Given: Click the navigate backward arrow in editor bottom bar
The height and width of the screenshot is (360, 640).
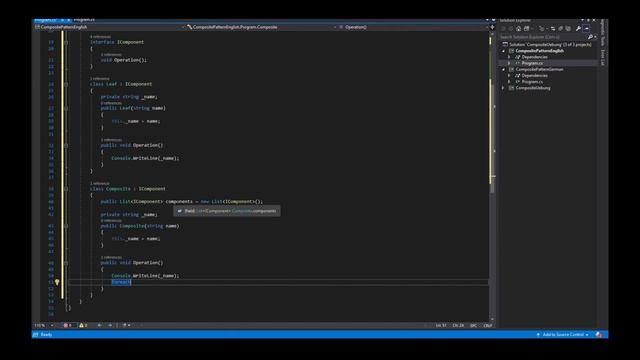Looking at the screenshot, I should click(x=100, y=325).
